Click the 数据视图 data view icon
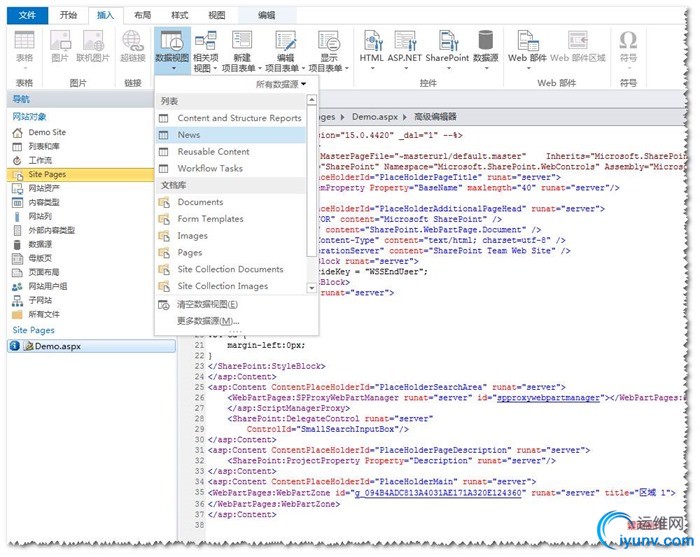The image size is (700, 557). (x=172, y=41)
